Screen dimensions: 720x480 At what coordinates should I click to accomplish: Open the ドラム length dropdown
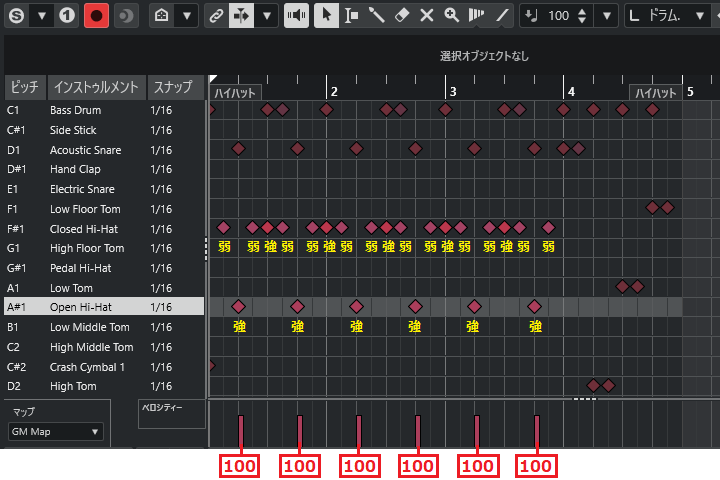pos(699,16)
